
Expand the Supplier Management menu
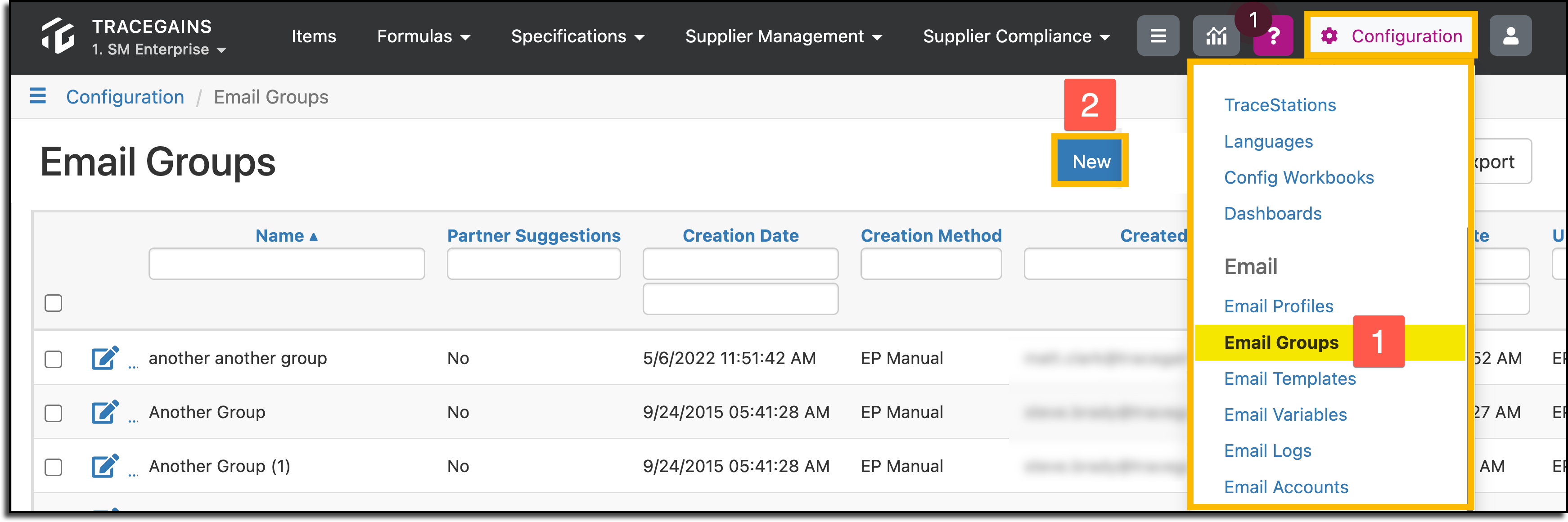(x=784, y=36)
